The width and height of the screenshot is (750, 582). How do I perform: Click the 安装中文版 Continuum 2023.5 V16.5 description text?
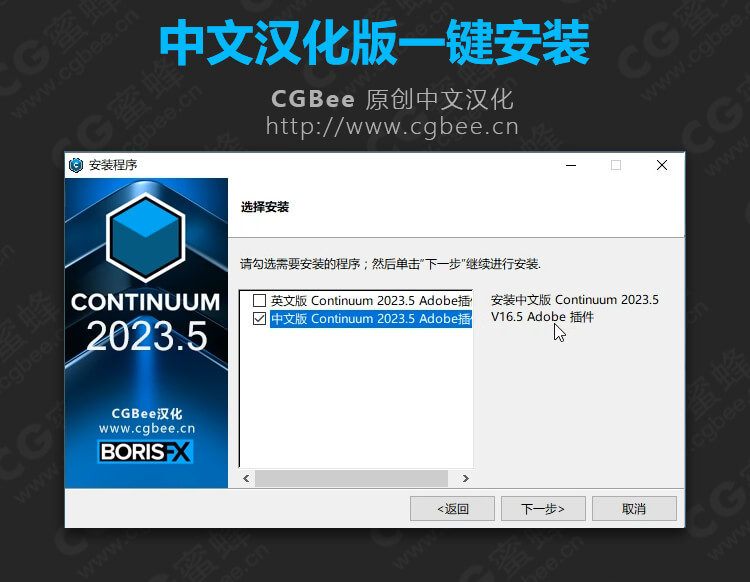coord(574,308)
